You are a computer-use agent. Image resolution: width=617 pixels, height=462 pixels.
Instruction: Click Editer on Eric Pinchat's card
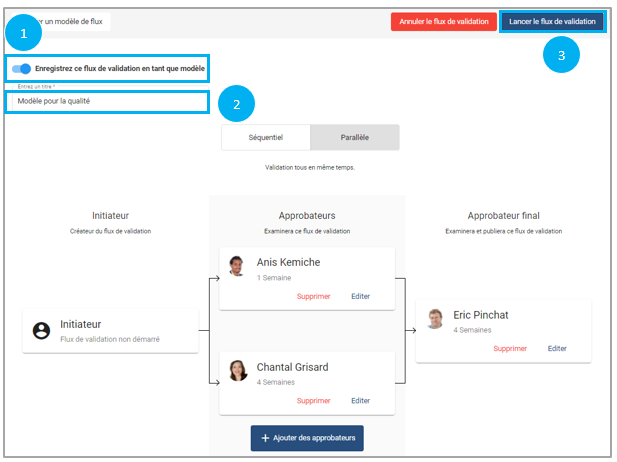557,348
